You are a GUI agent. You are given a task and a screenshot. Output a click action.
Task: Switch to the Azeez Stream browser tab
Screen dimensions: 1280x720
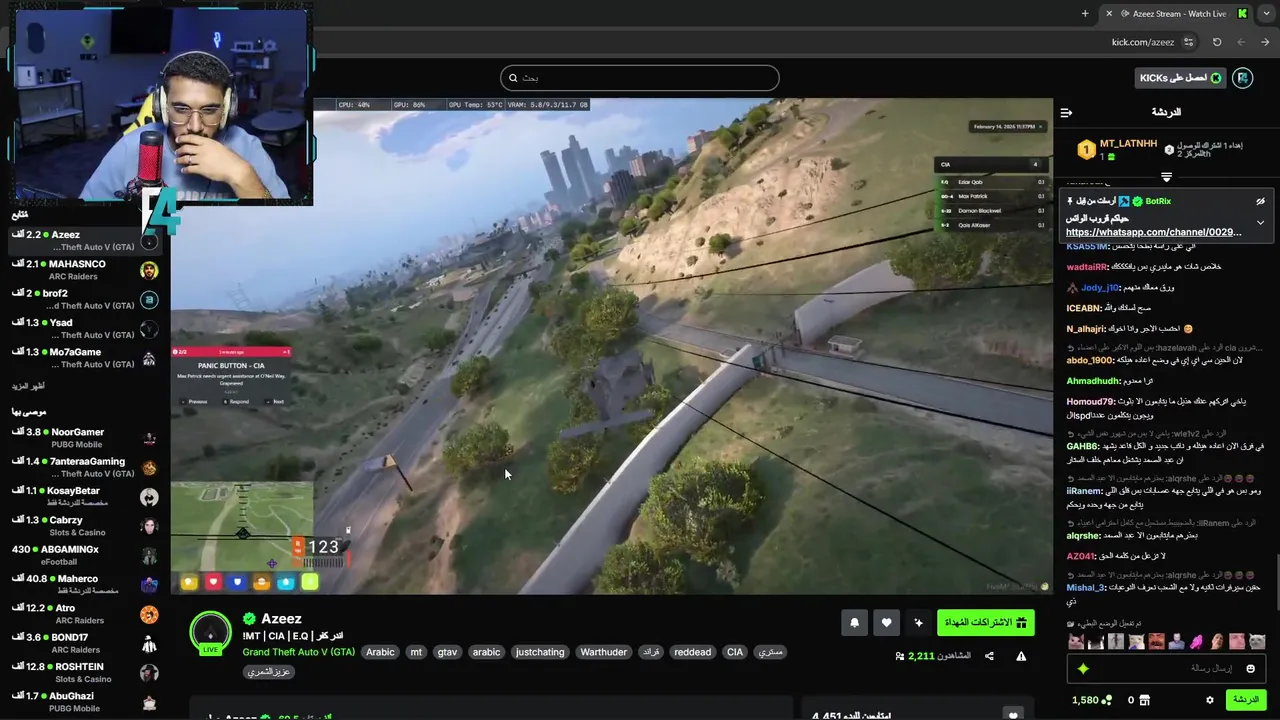click(1178, 14)
